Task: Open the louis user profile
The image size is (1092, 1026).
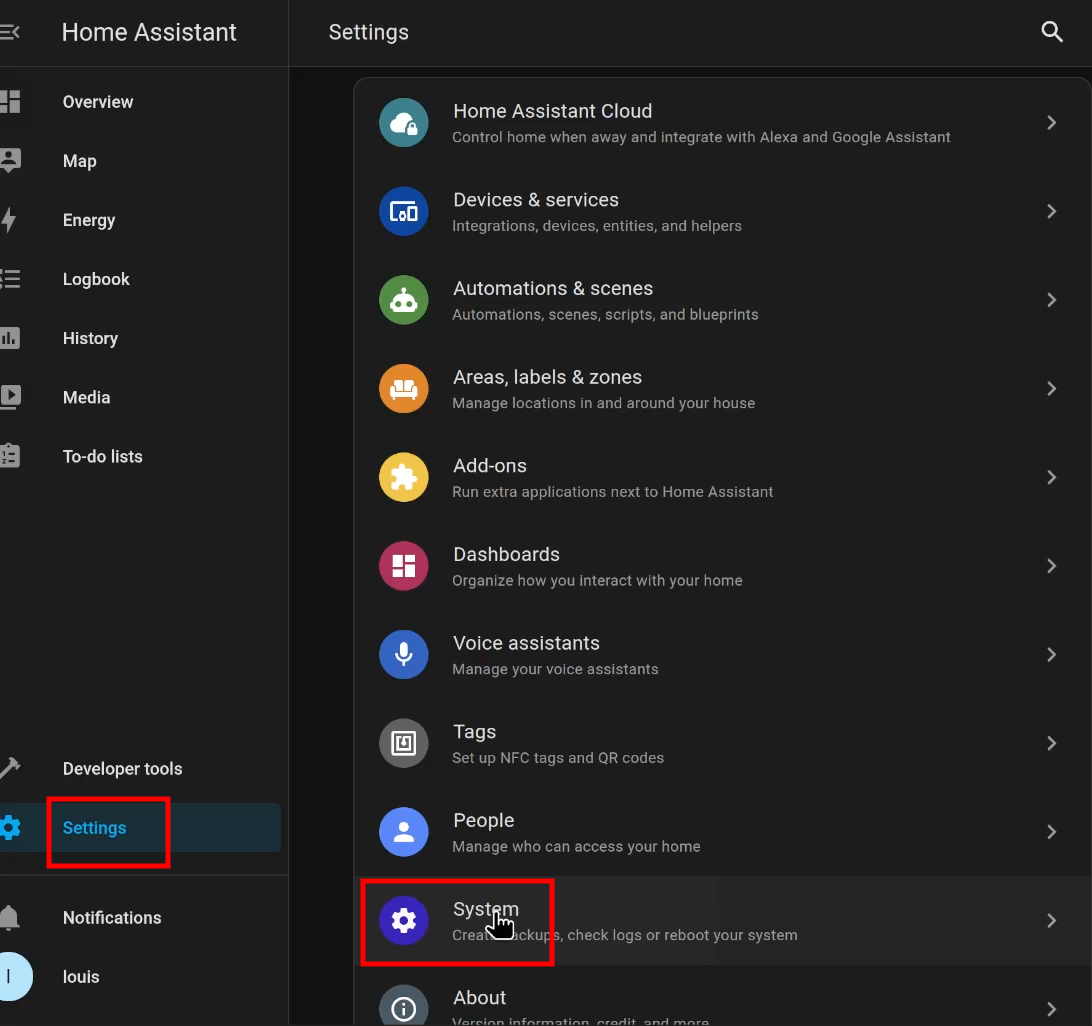Action: coord(141,977)
